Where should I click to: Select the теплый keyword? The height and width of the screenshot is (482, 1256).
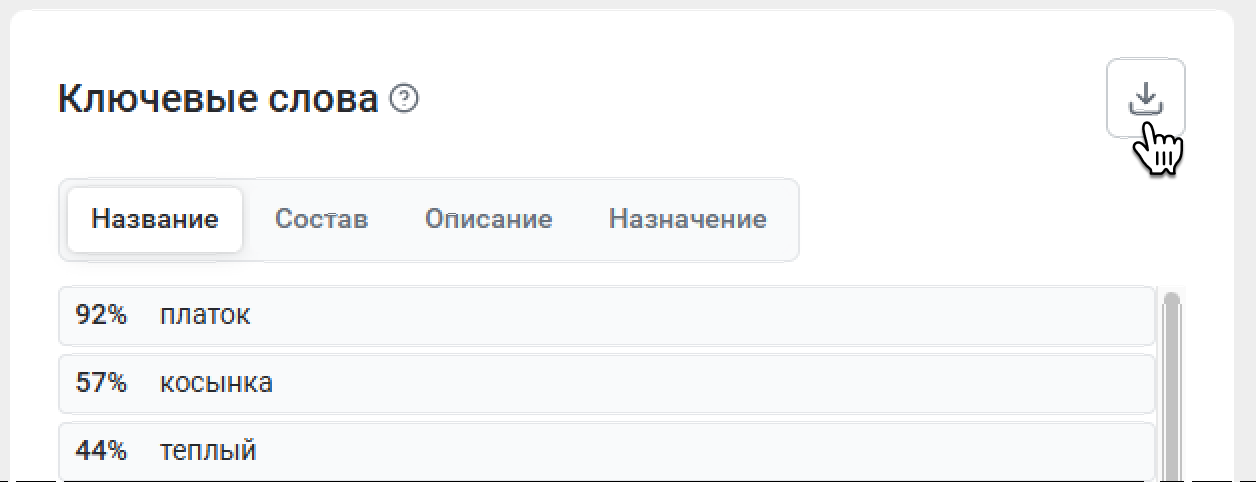208,450
